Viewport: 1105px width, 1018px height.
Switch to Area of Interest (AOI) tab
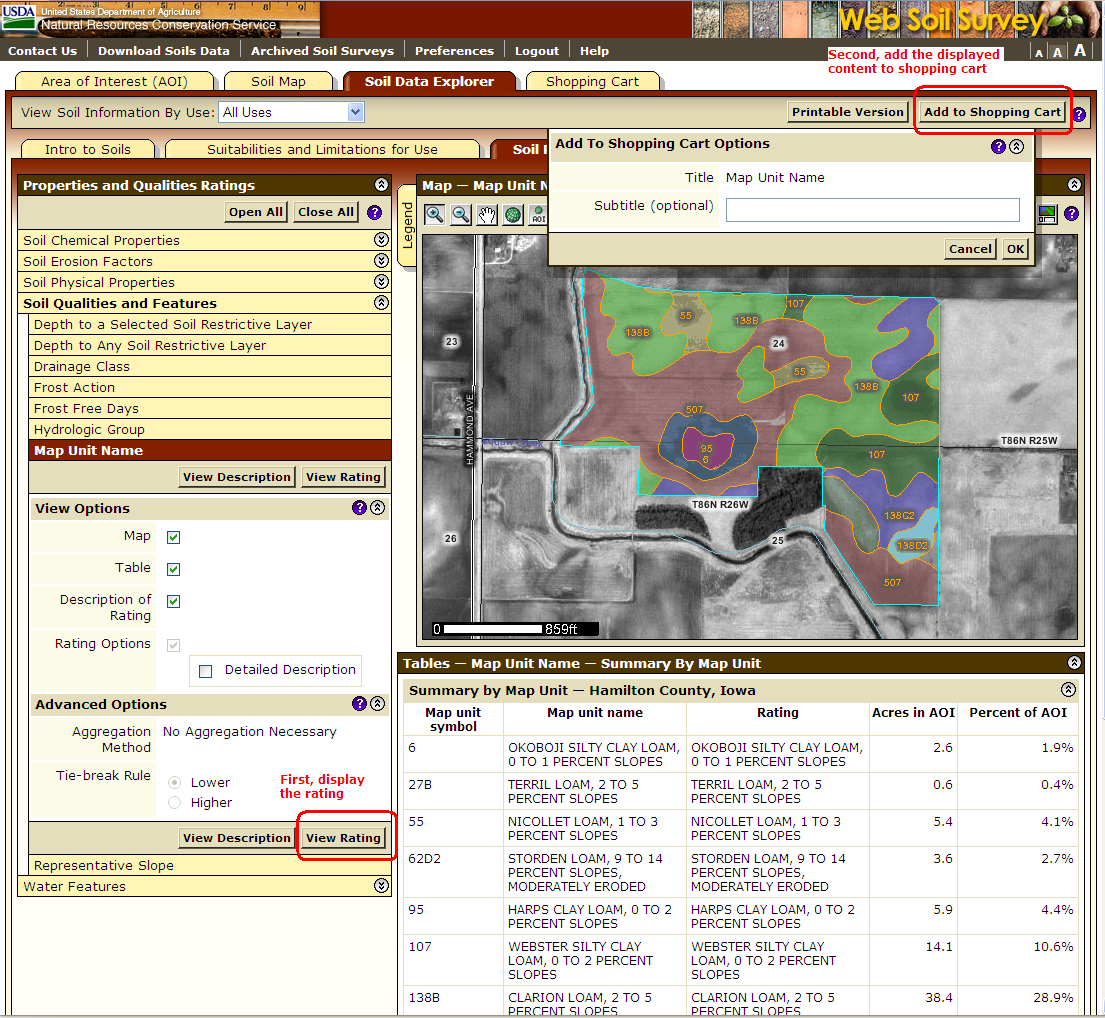(x=114, y=82)
